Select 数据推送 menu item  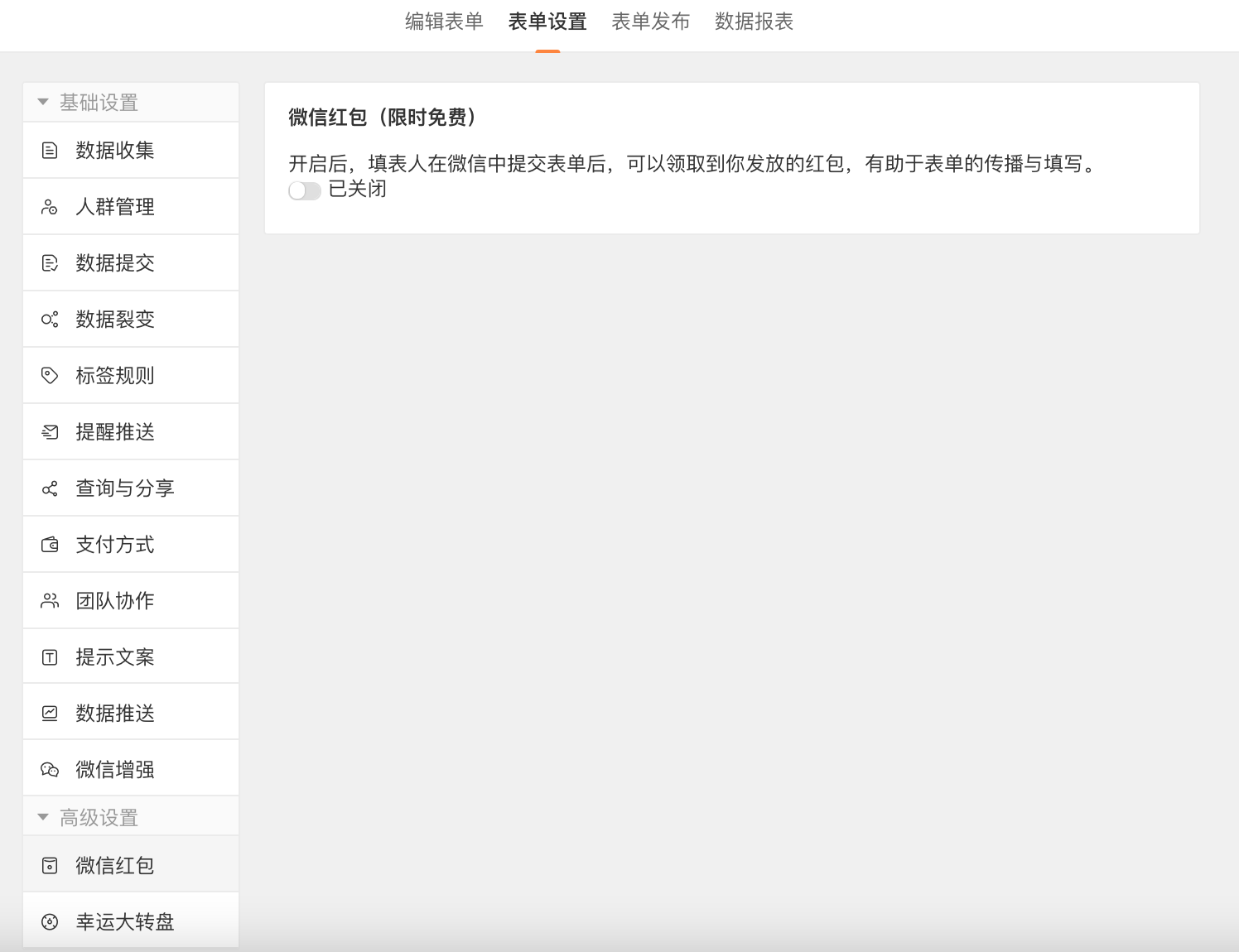131,712
